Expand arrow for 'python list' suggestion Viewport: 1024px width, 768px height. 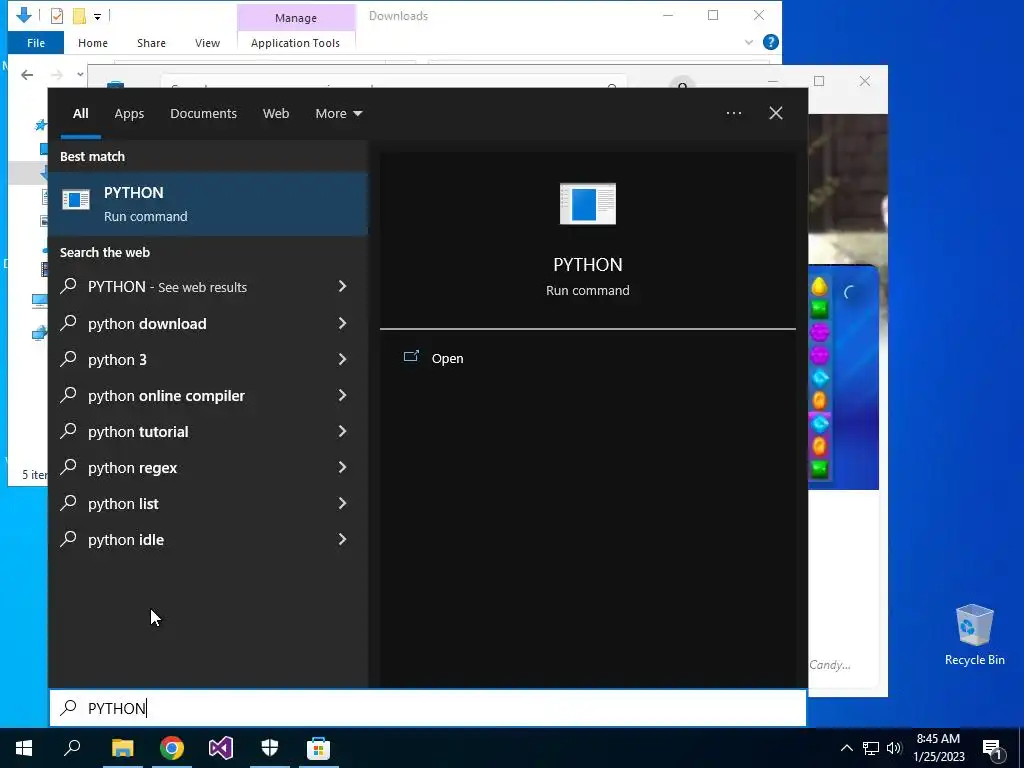(x=342, y=503)
